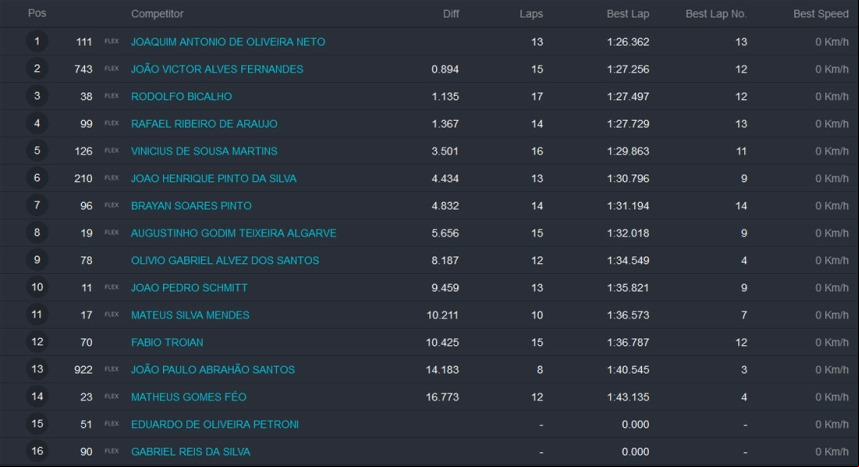Click the Best Speed column header
This screenshot has width=859, height=467.
coord(821,14)
